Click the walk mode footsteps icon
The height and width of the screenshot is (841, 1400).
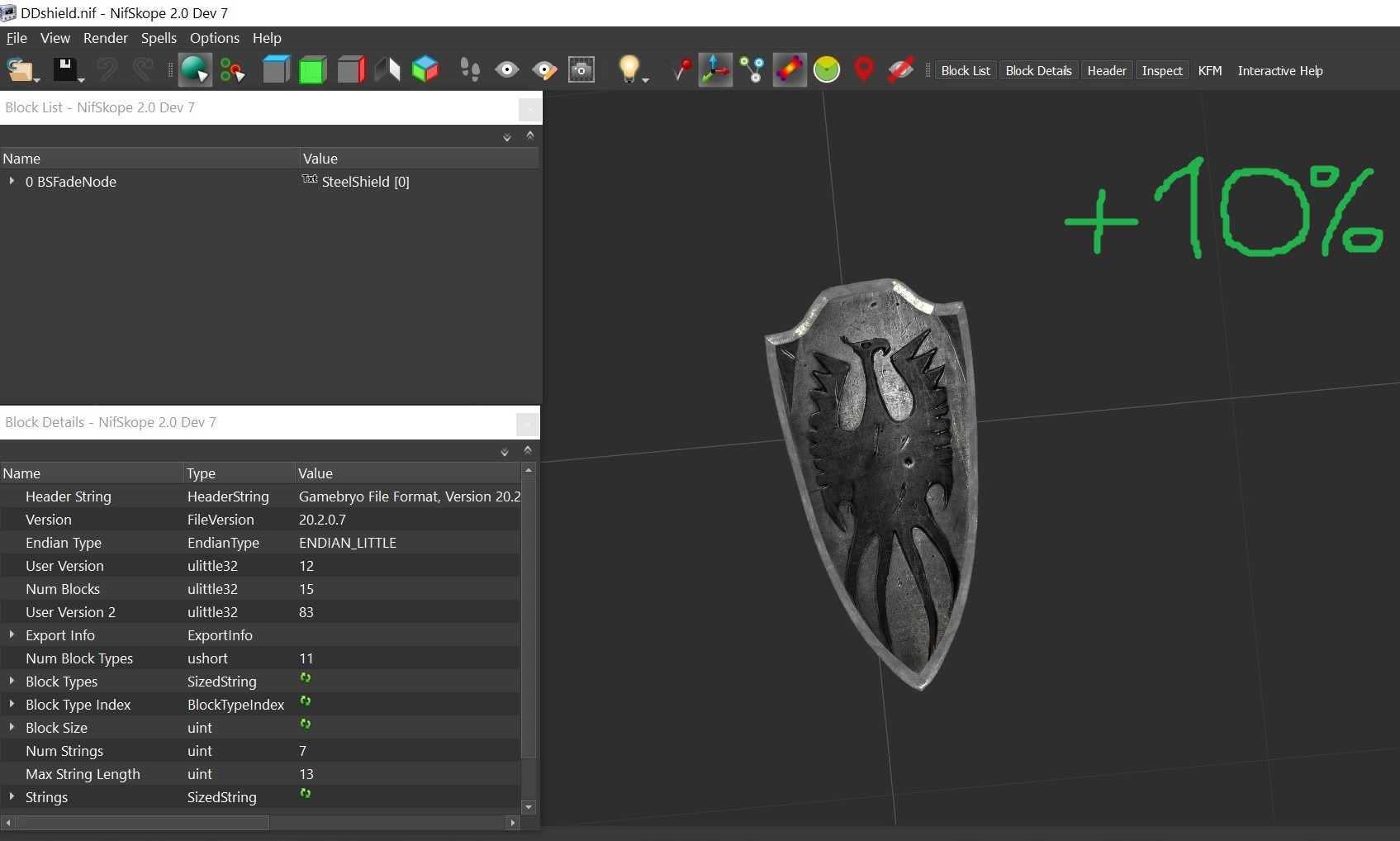(x=470, y=70)
